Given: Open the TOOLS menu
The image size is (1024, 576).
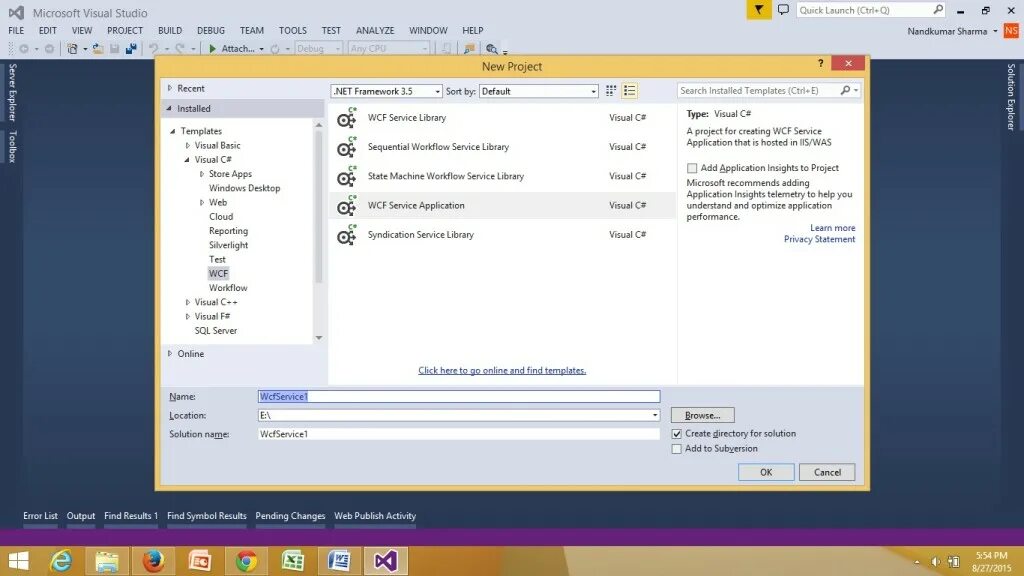Looking at the screenshot, I should [x=293, y=31].
